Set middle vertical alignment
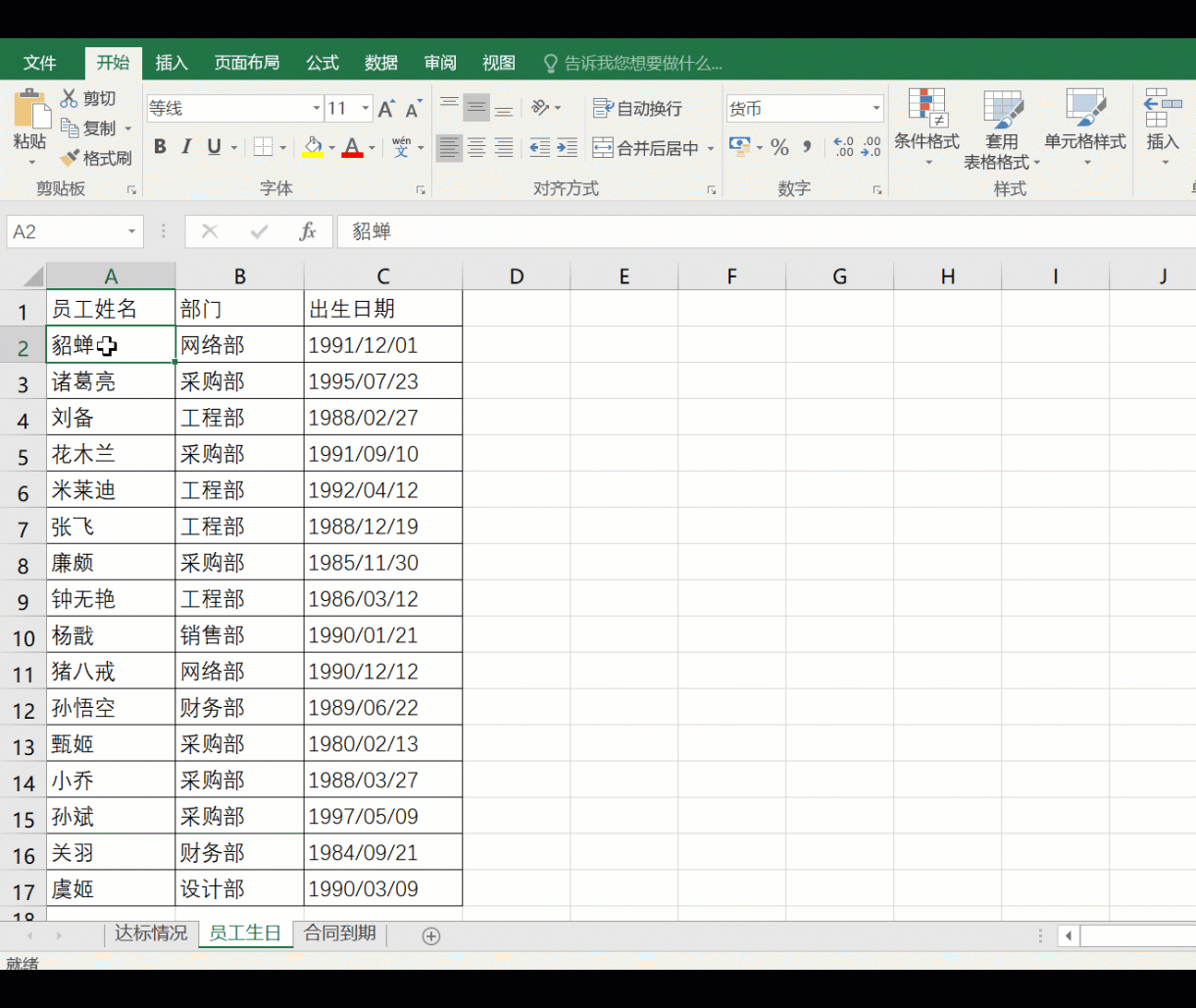The image size is (1196, 1008). pyautogui.click(x=476, y=107)
